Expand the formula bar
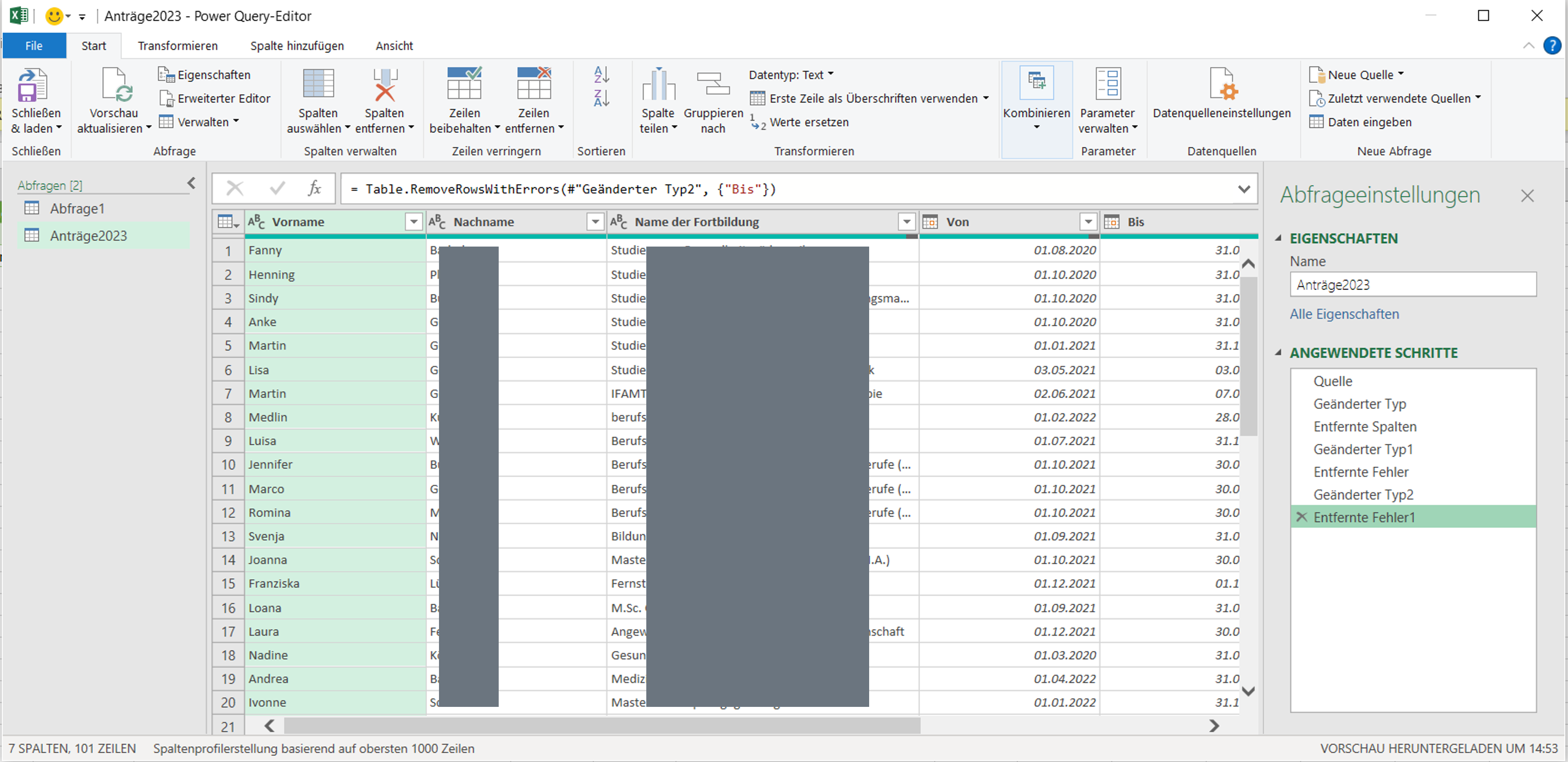 [x=1244, y=189]
